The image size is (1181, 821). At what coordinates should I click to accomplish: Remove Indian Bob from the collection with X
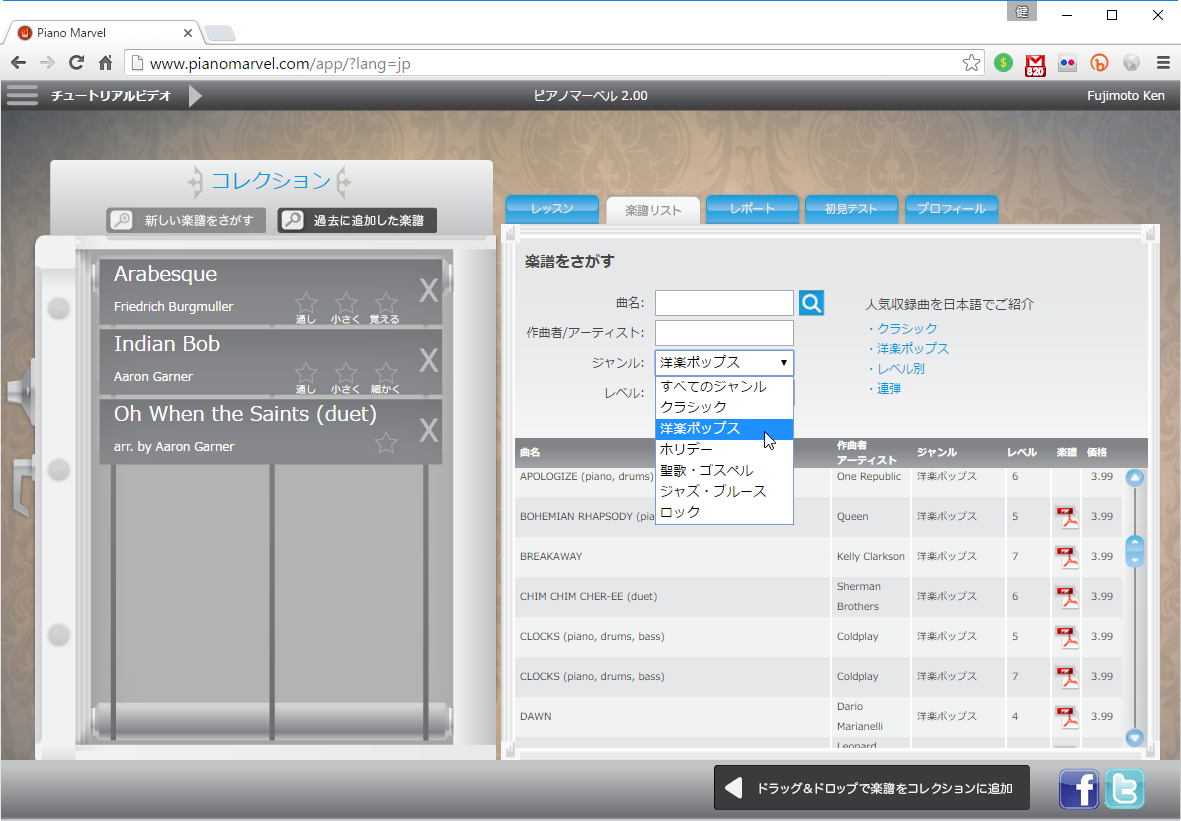point(429,360)
